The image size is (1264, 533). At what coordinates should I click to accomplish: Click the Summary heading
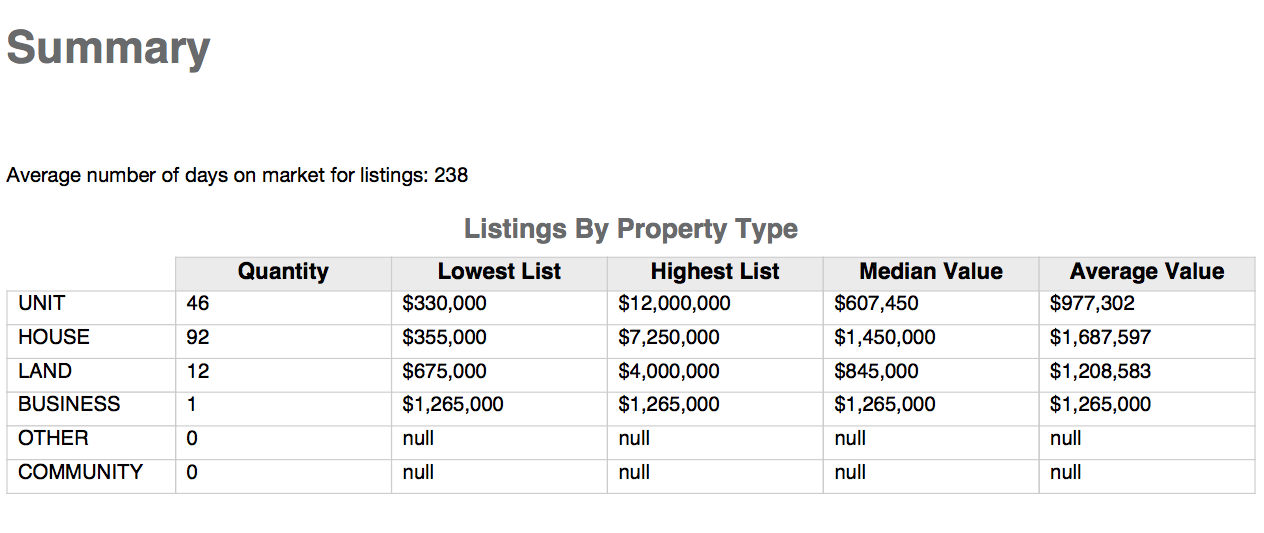point(108,48)
